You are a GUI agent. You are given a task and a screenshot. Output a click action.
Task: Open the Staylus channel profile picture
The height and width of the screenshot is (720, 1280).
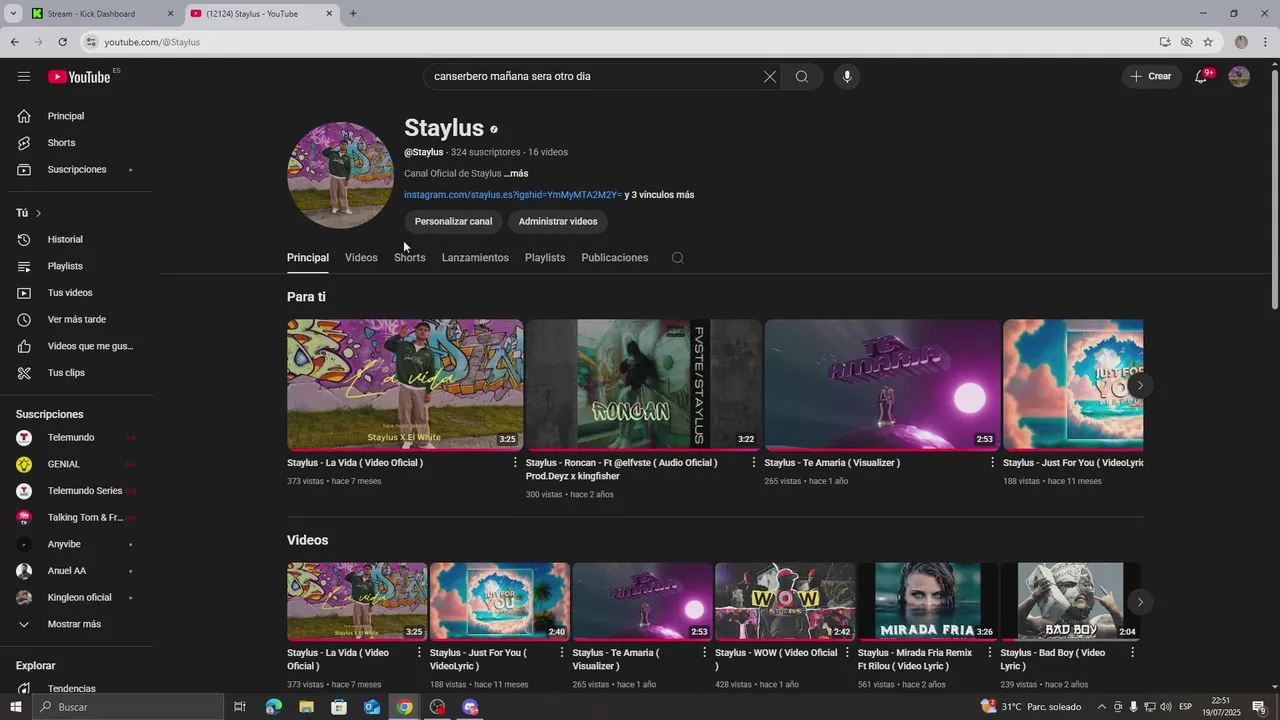point(340,175)
